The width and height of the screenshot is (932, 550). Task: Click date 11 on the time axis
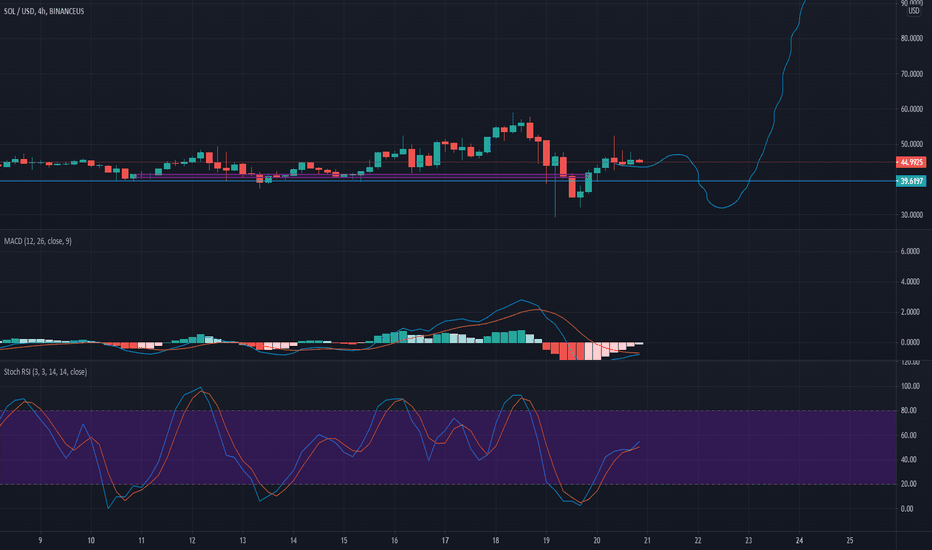(x=141, y=540)
